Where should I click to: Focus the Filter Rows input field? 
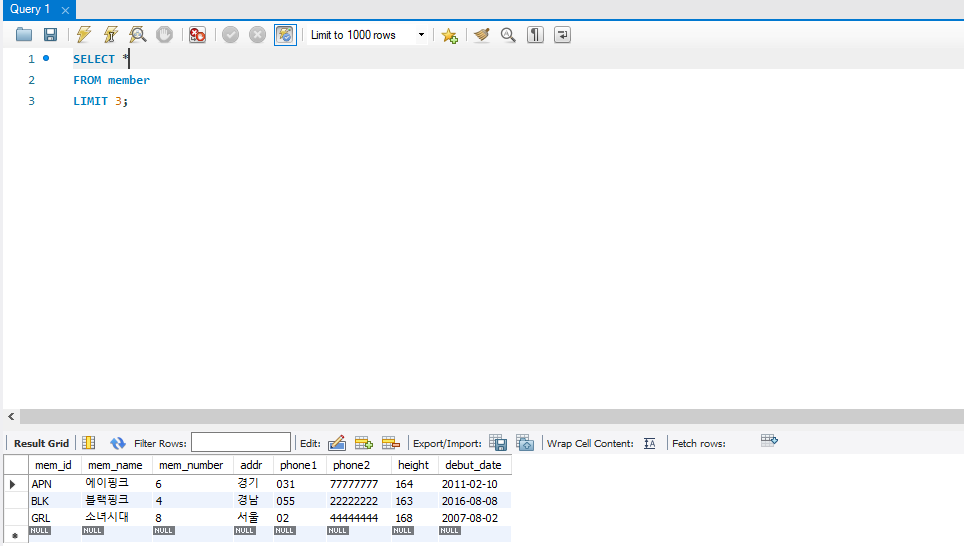click(x=241, y=442)
